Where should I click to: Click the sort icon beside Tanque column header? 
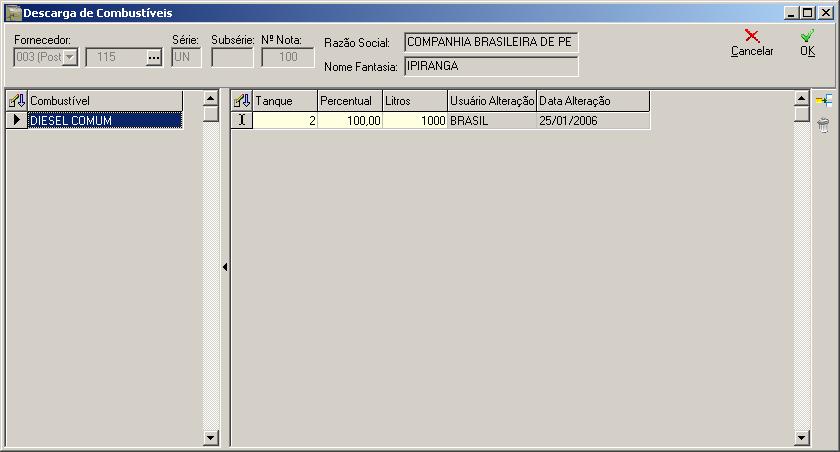[x=242, y=100]
